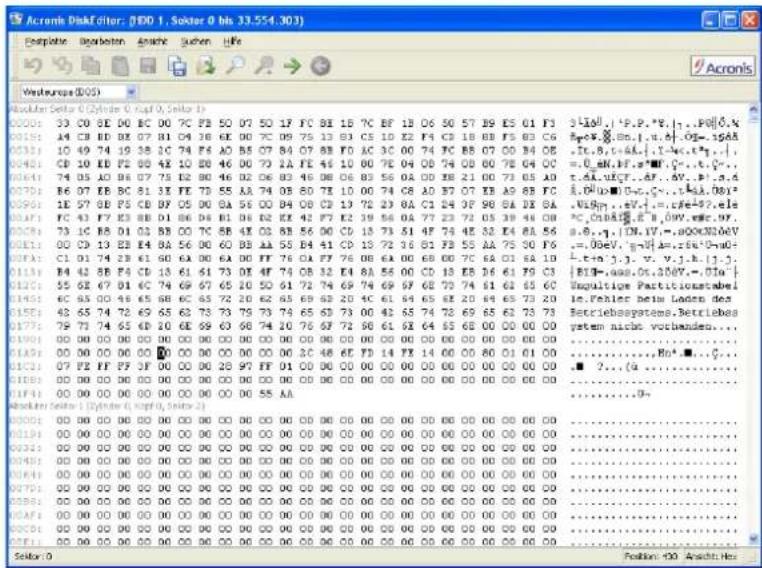Click the highlighted 00 byte in row 01A9

pyautogui.click(x=163, y=353)
